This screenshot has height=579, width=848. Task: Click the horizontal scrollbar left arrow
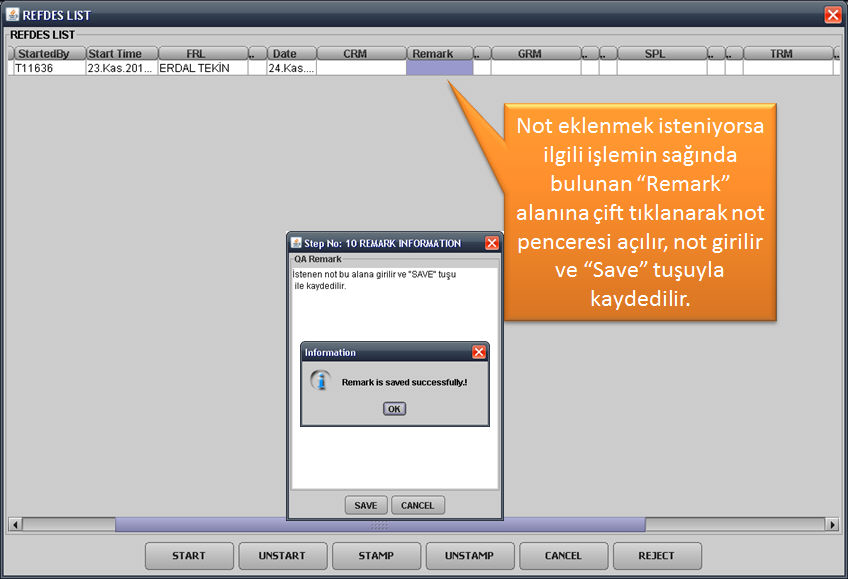point(15,524)
